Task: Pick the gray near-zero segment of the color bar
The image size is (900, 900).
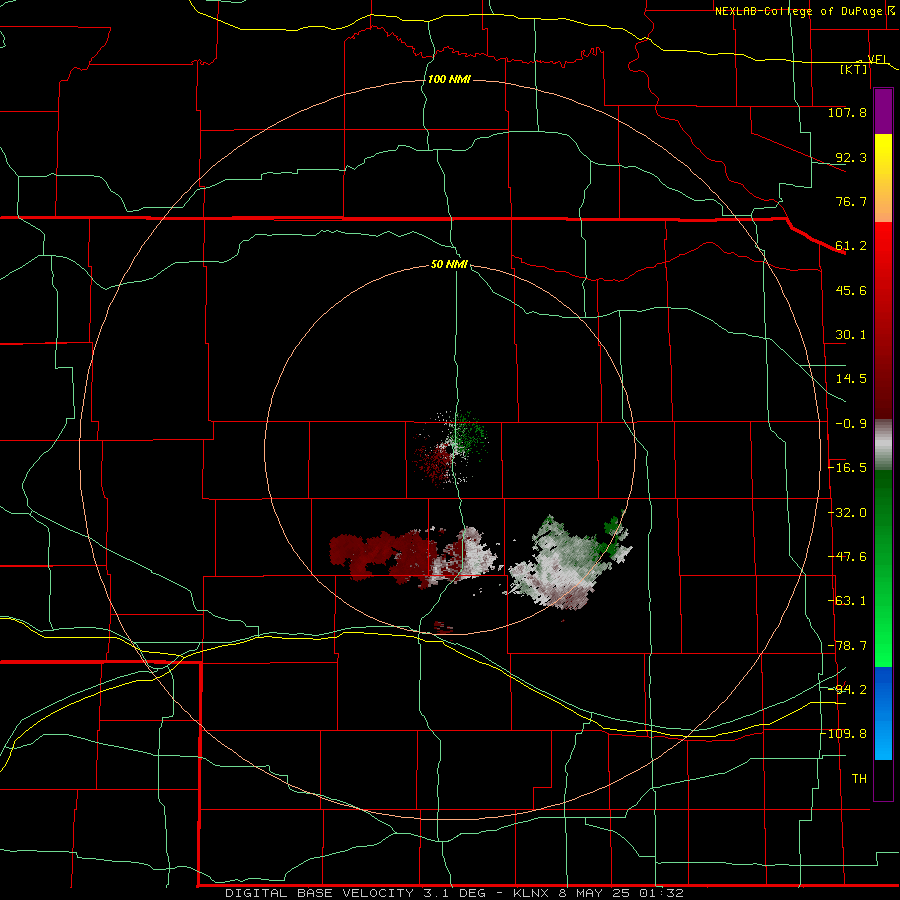Action: [x=883, y=445]
